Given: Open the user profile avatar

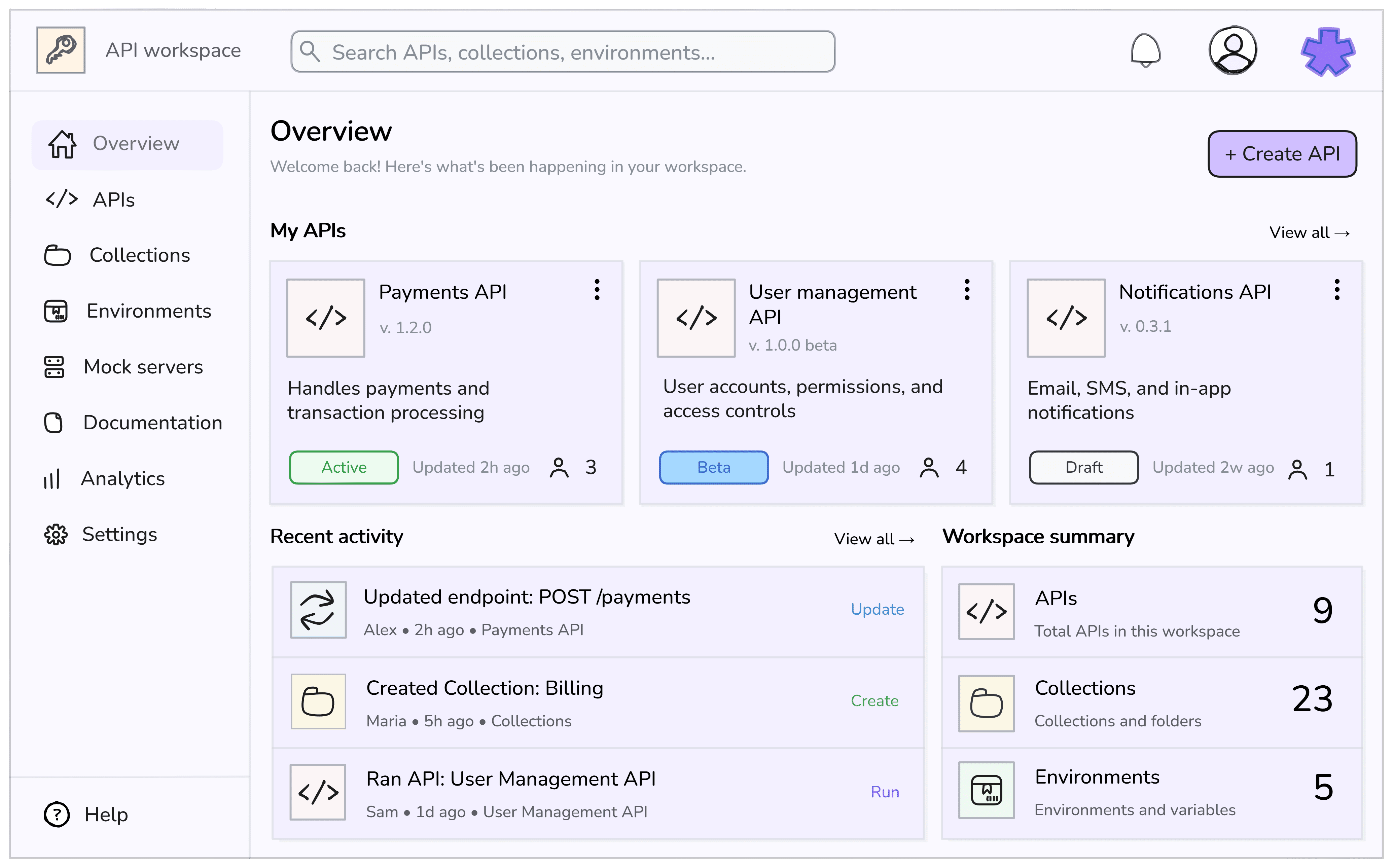Looking at the screenshot, I should (1232, 50).
